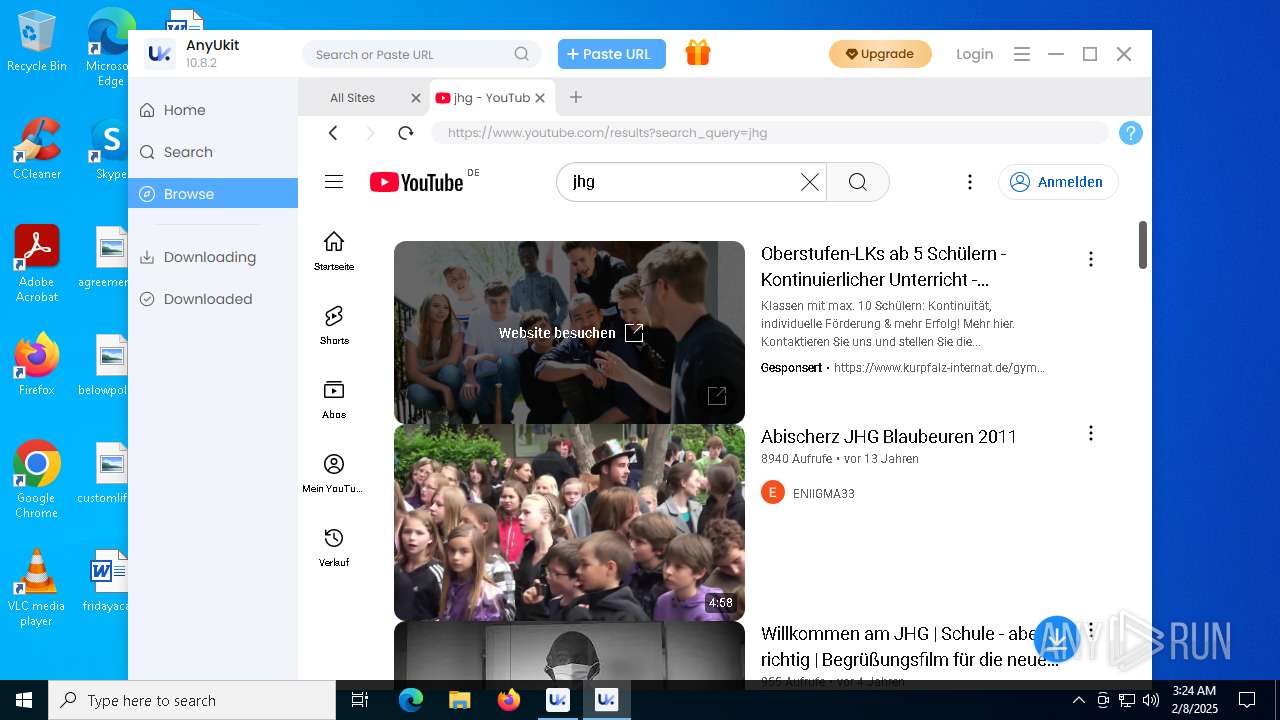The width and height of the screenshot is (1280, 720).
Task: Click the Windows taskbar search box
Action: click(192, 700)
